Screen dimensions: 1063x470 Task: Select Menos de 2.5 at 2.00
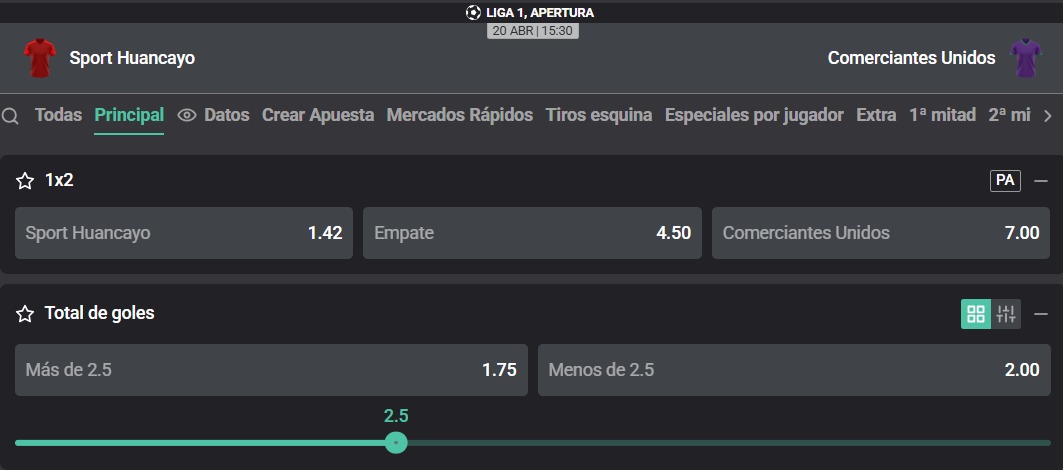pyautogui.click(x=794, y=370)
